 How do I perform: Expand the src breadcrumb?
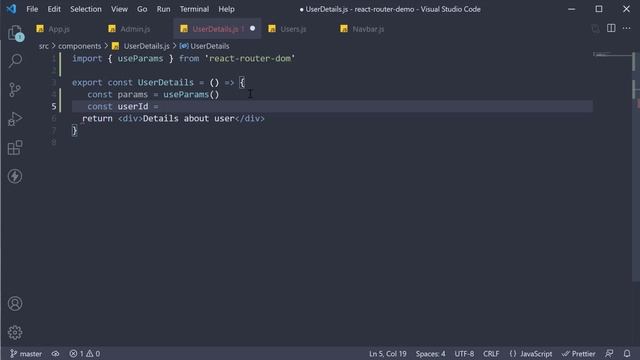[44, 46]
